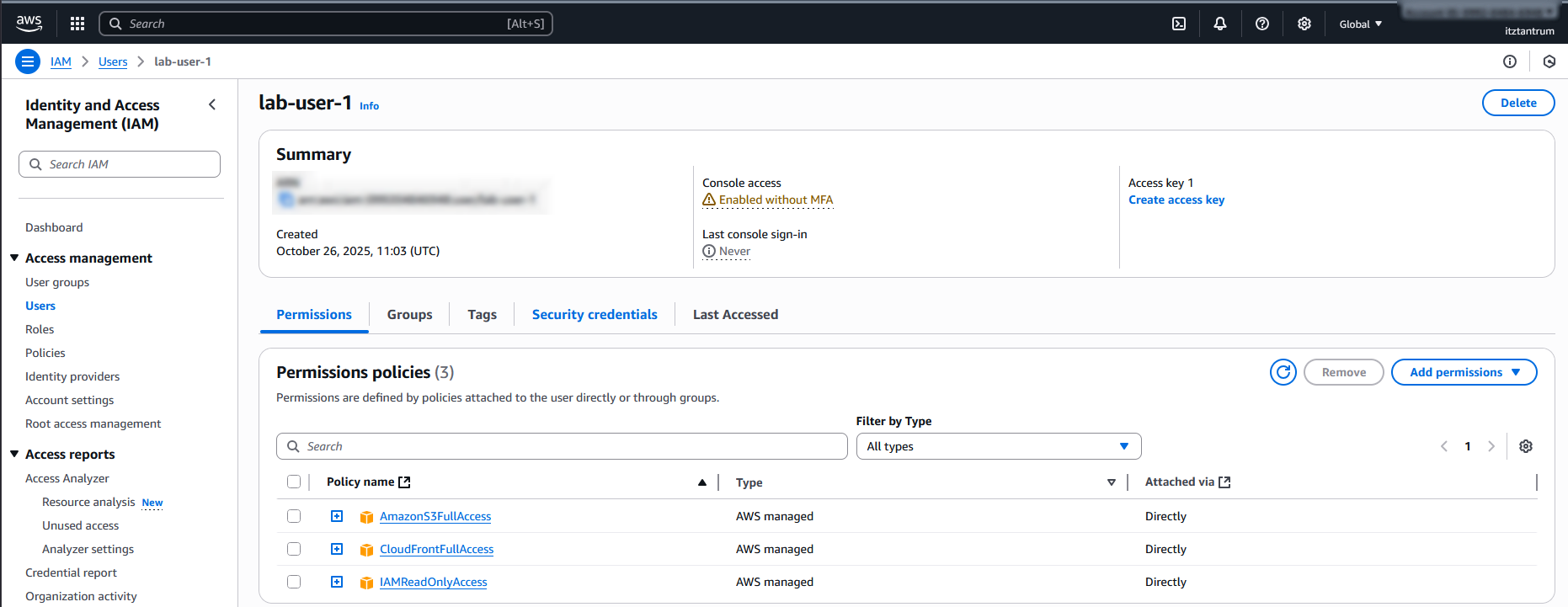Check the CloudFrontFullAccess row checkbox
The width and height of the screenshot is (1568, 607).
(x=294, y=549)
